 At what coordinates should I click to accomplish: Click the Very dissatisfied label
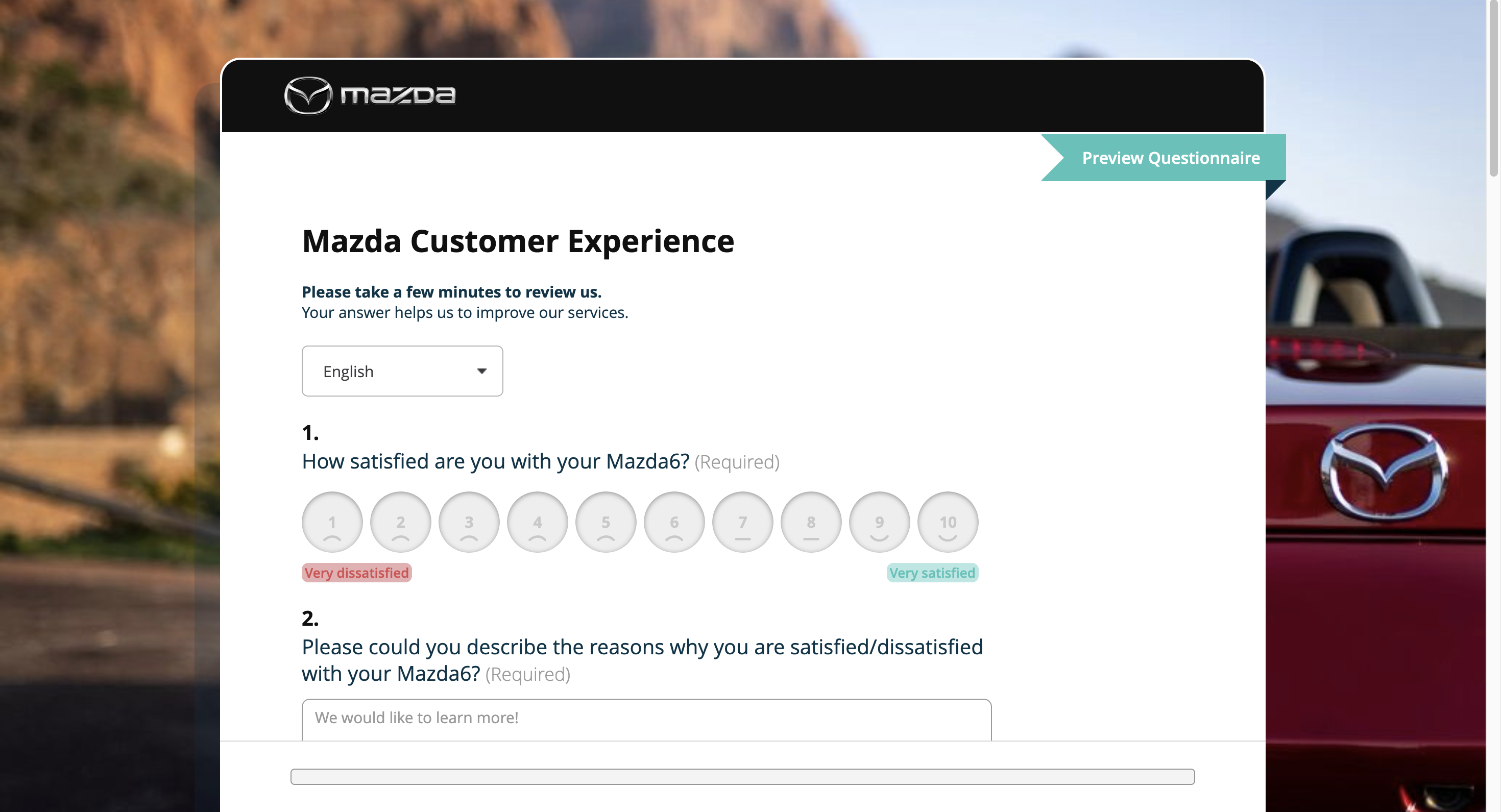pyautogui.click(x=356, y=573)
